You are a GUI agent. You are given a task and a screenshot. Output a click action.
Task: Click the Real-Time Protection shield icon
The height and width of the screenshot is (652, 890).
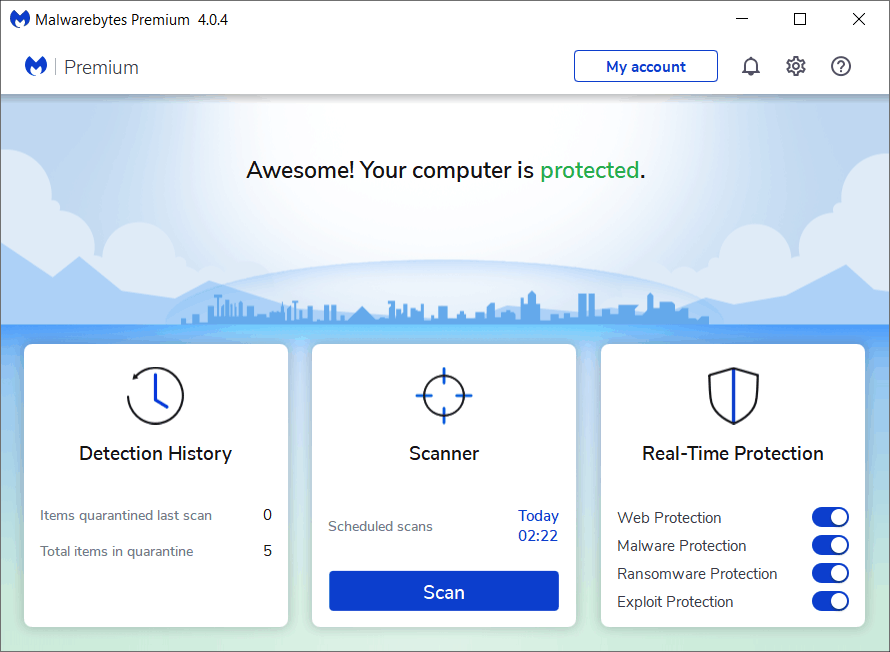click(x=733, y=396)
